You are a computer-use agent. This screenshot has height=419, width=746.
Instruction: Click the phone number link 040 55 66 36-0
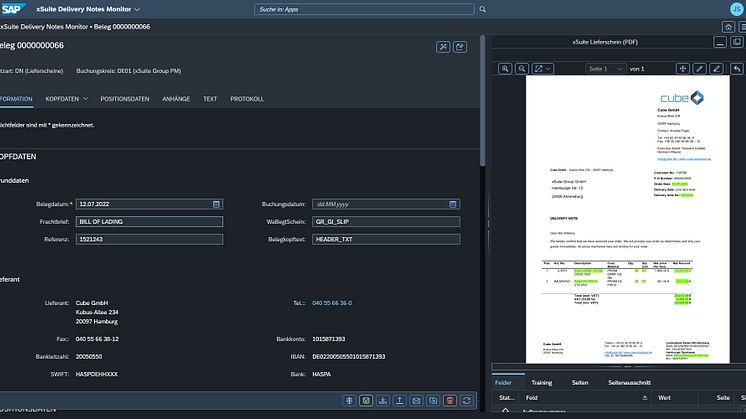(332, 302)
